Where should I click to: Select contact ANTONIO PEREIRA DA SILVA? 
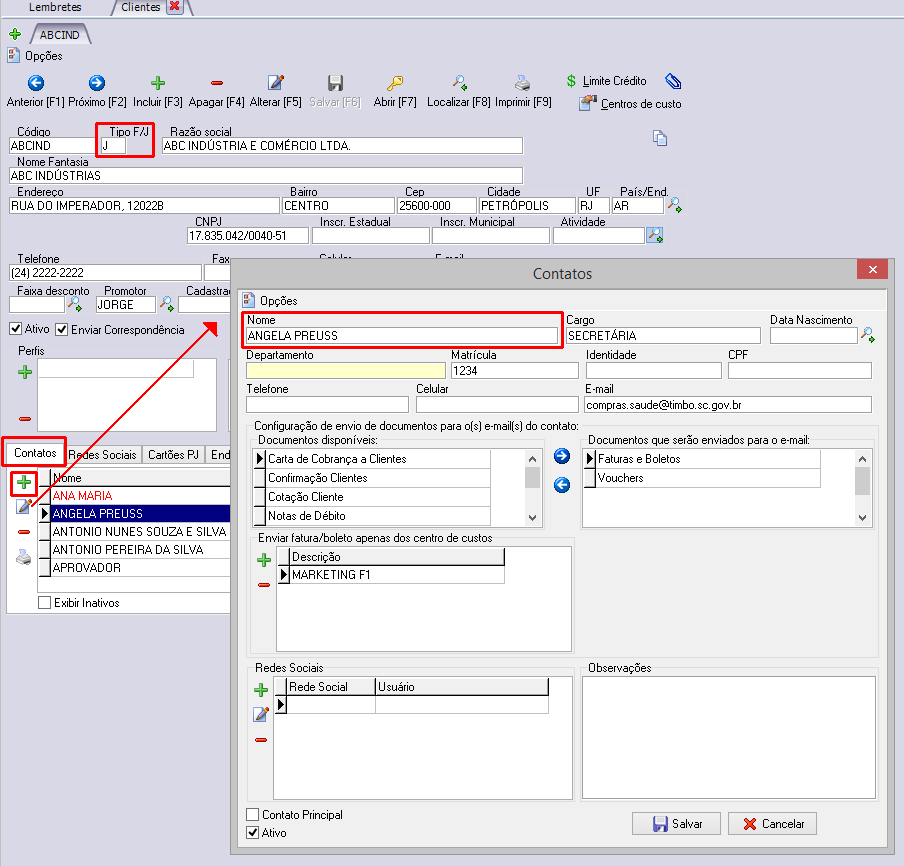point(140,550)
